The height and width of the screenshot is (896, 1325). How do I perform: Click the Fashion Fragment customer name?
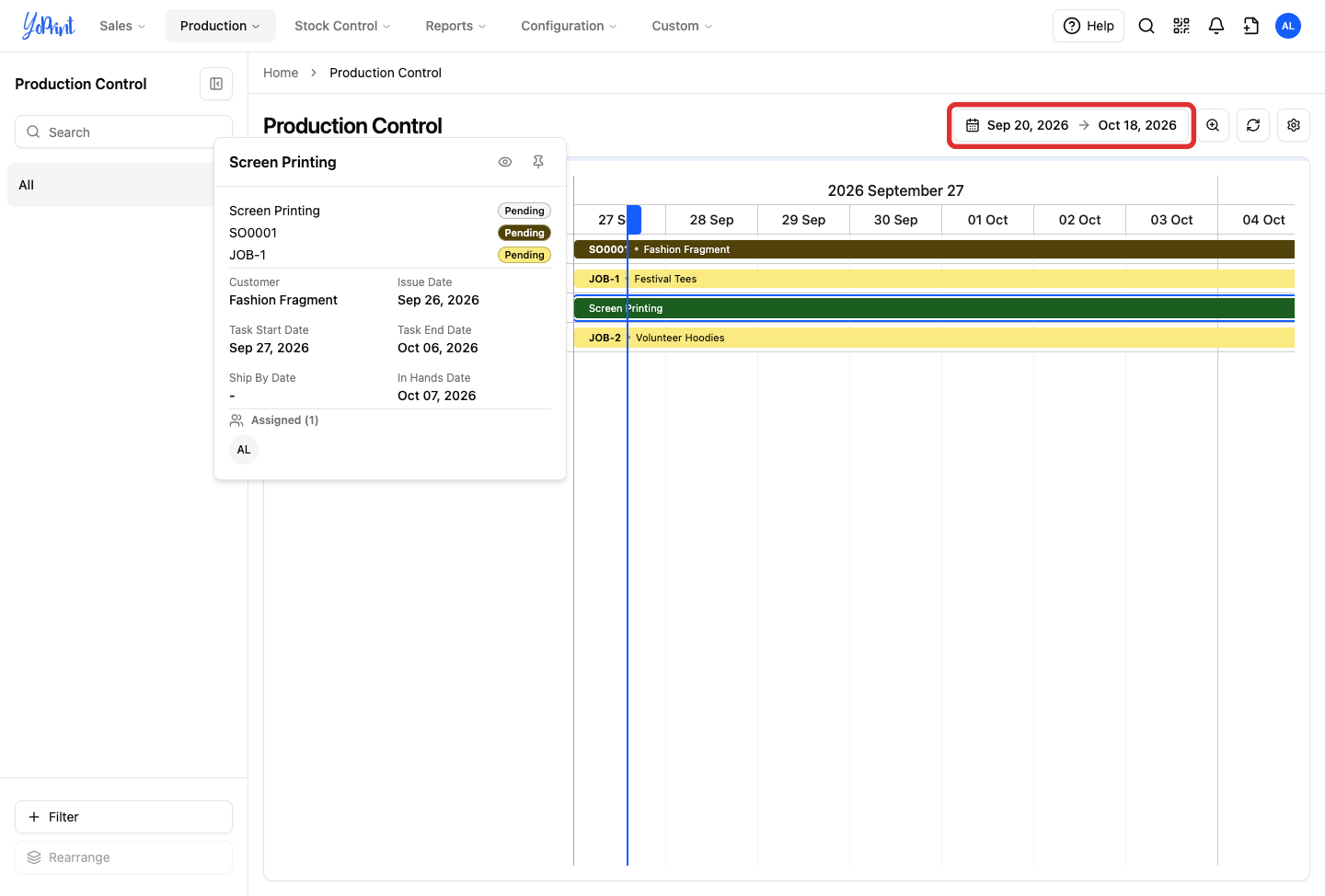click(x=283, y=300)
